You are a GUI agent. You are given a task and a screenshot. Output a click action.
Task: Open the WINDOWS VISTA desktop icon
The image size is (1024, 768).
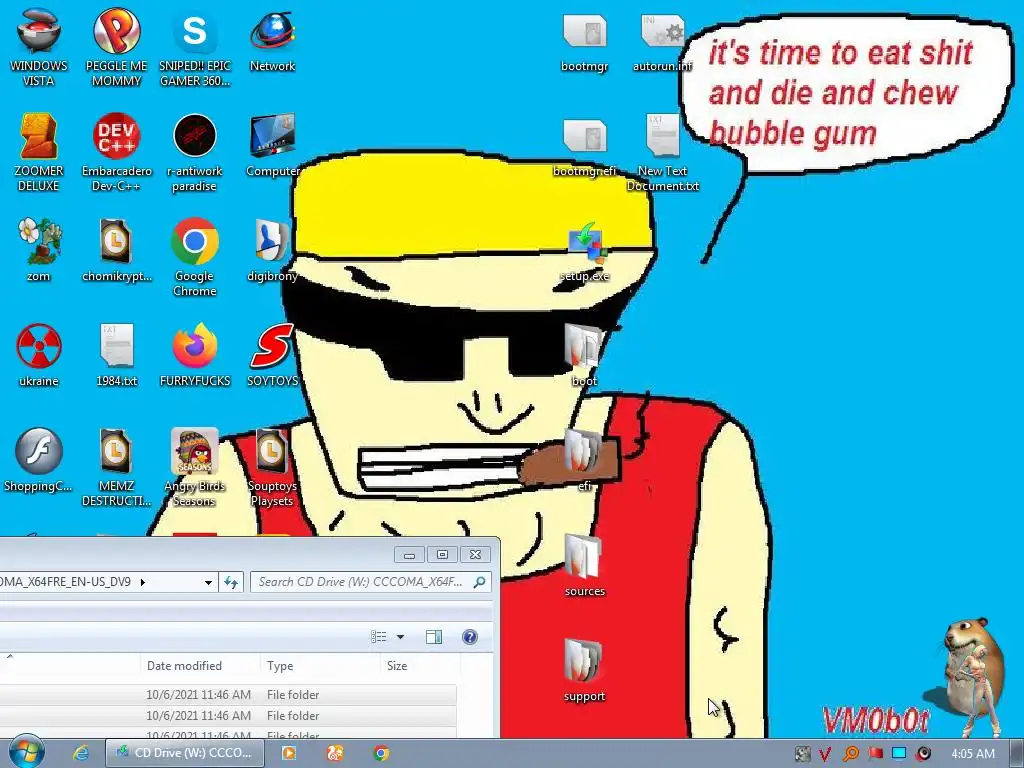click(39, 47)
